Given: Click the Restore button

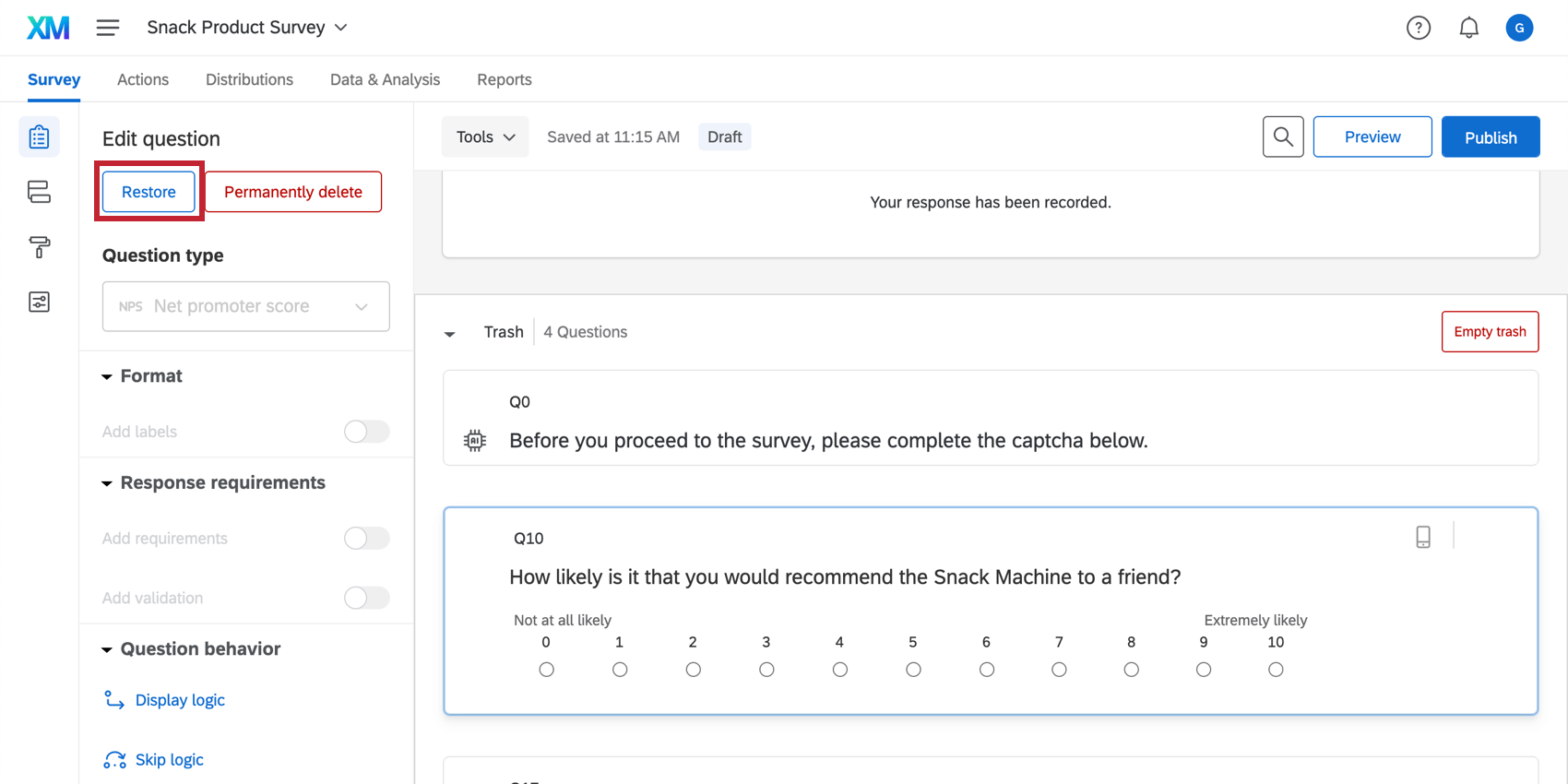Looking at the screenshot, I should 148,192.
